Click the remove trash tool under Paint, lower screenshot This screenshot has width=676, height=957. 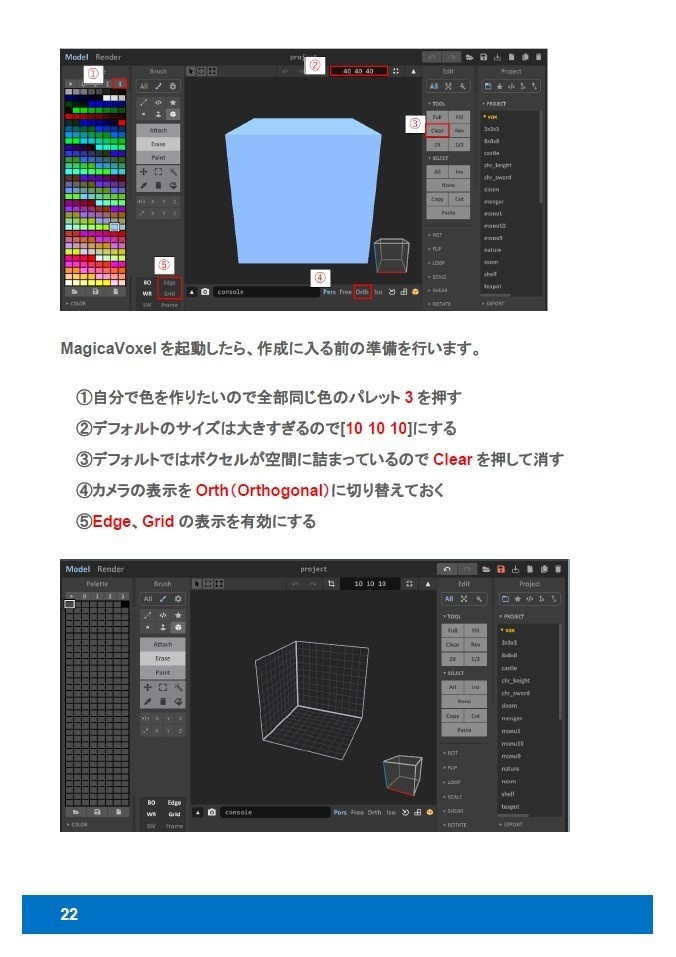163,701
